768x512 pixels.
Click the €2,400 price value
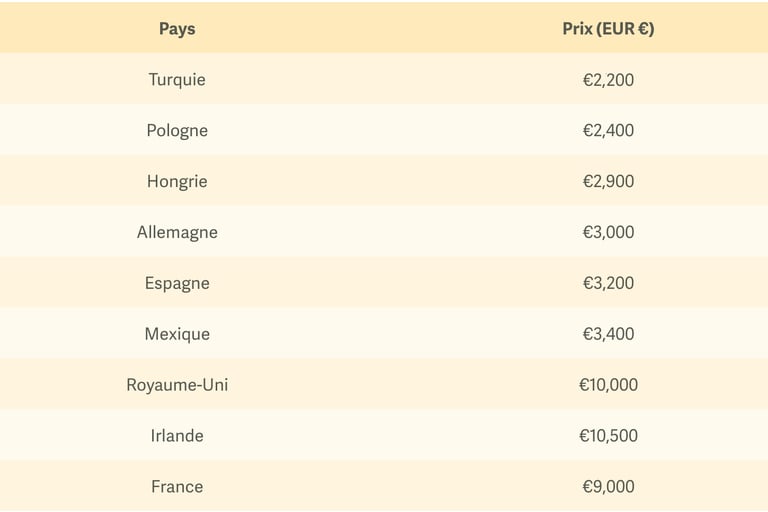608,131
